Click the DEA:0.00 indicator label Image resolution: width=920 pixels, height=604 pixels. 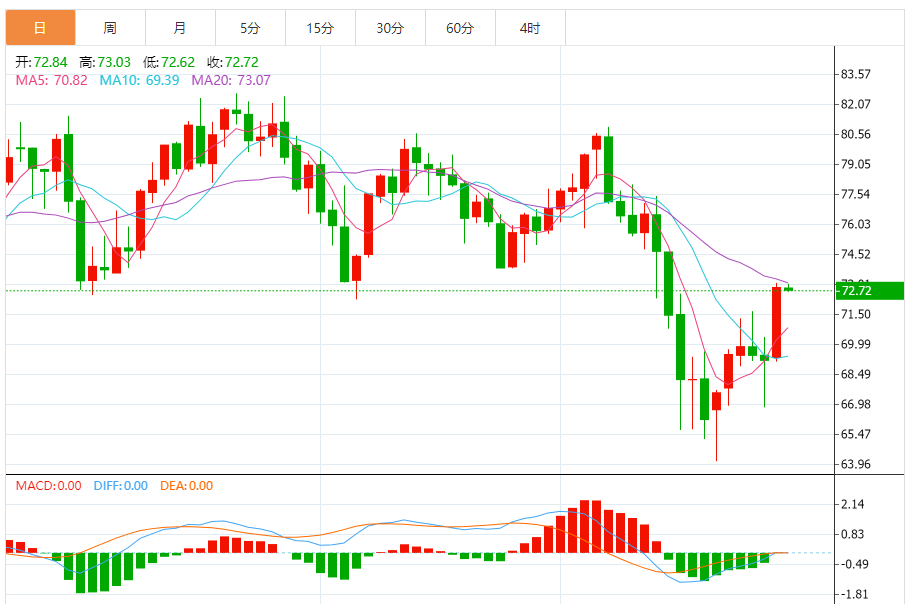187,485
